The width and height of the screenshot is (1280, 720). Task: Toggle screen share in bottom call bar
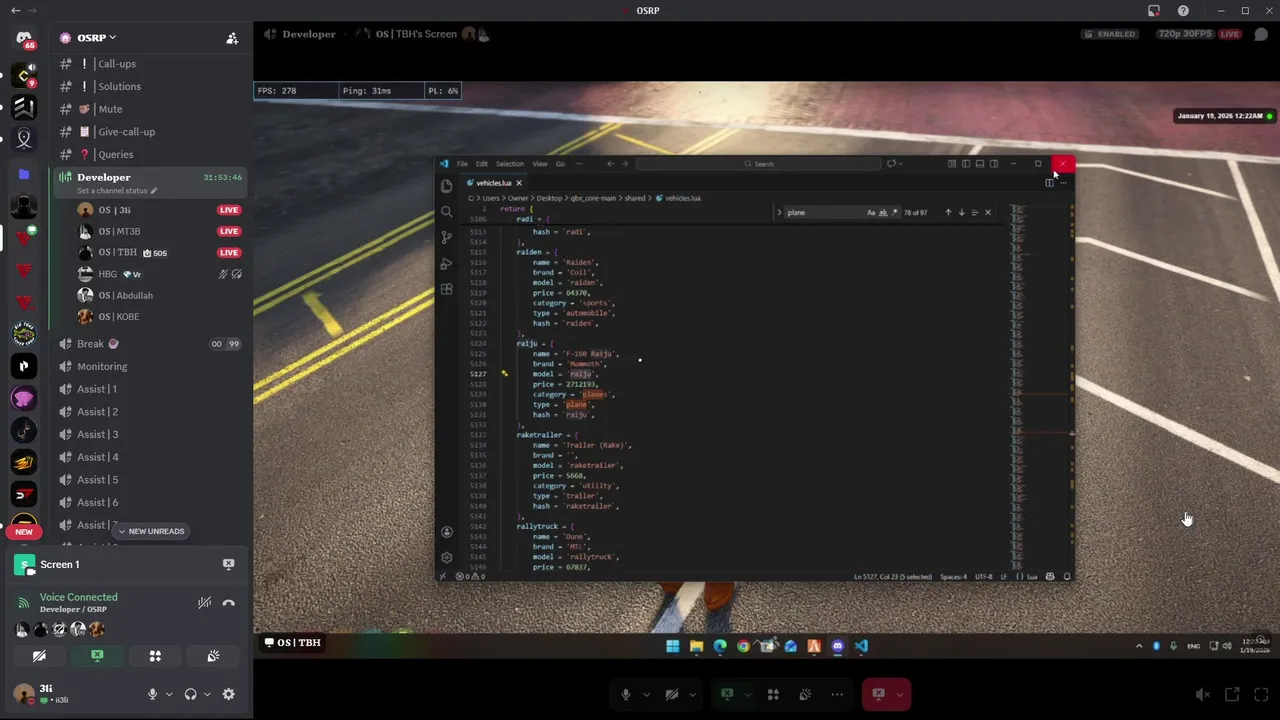pos(727,694)
